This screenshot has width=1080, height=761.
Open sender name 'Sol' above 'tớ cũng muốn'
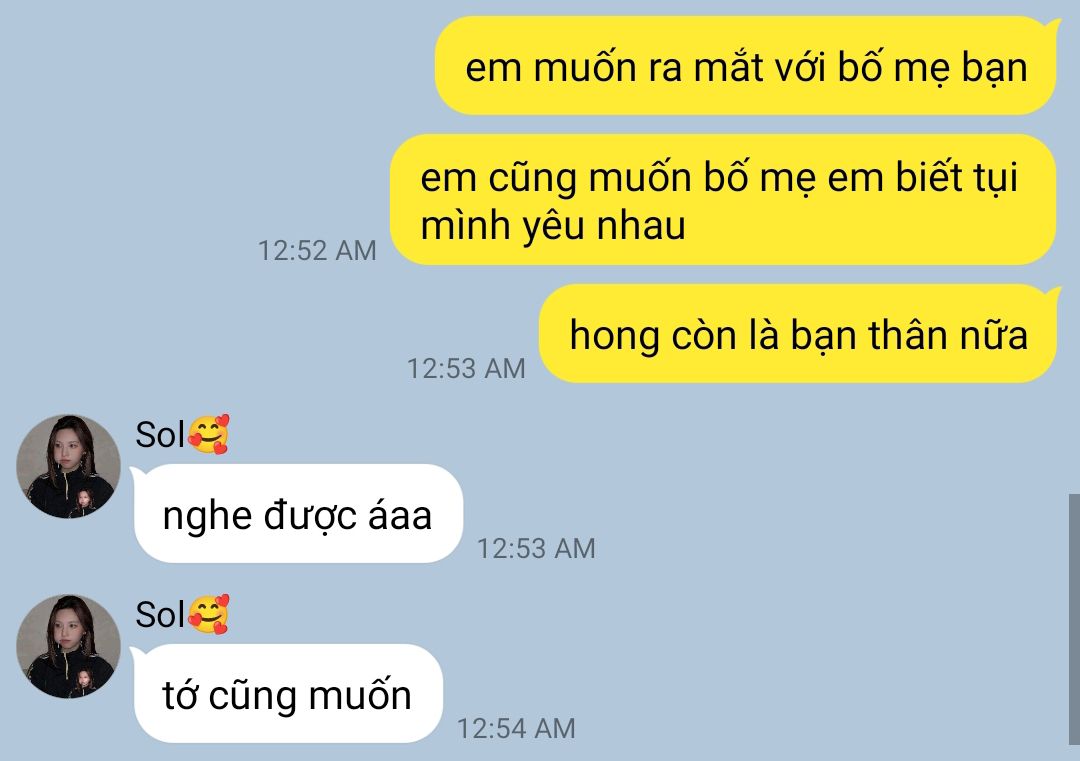[x=160, y=614]
